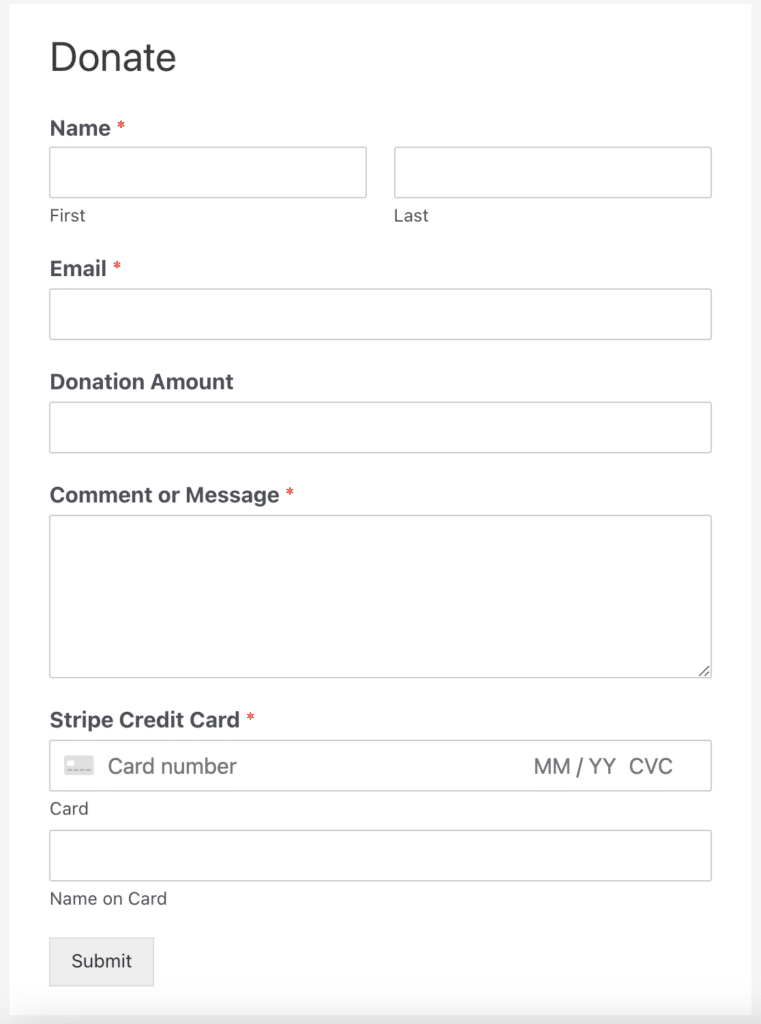Click the Email input field
761x1024 pixels.
pos(380,313)
